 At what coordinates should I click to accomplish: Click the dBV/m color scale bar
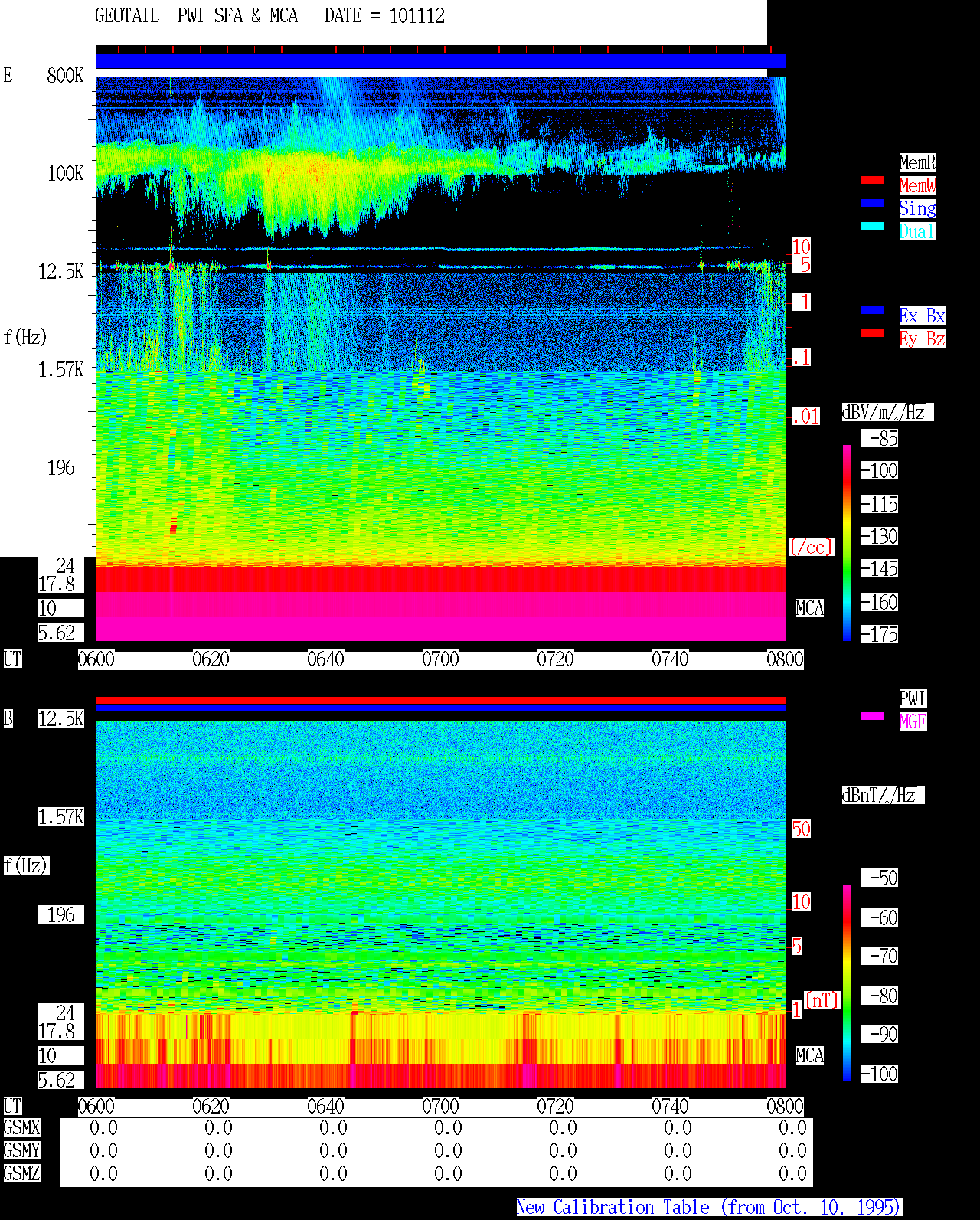click(847, 542)
